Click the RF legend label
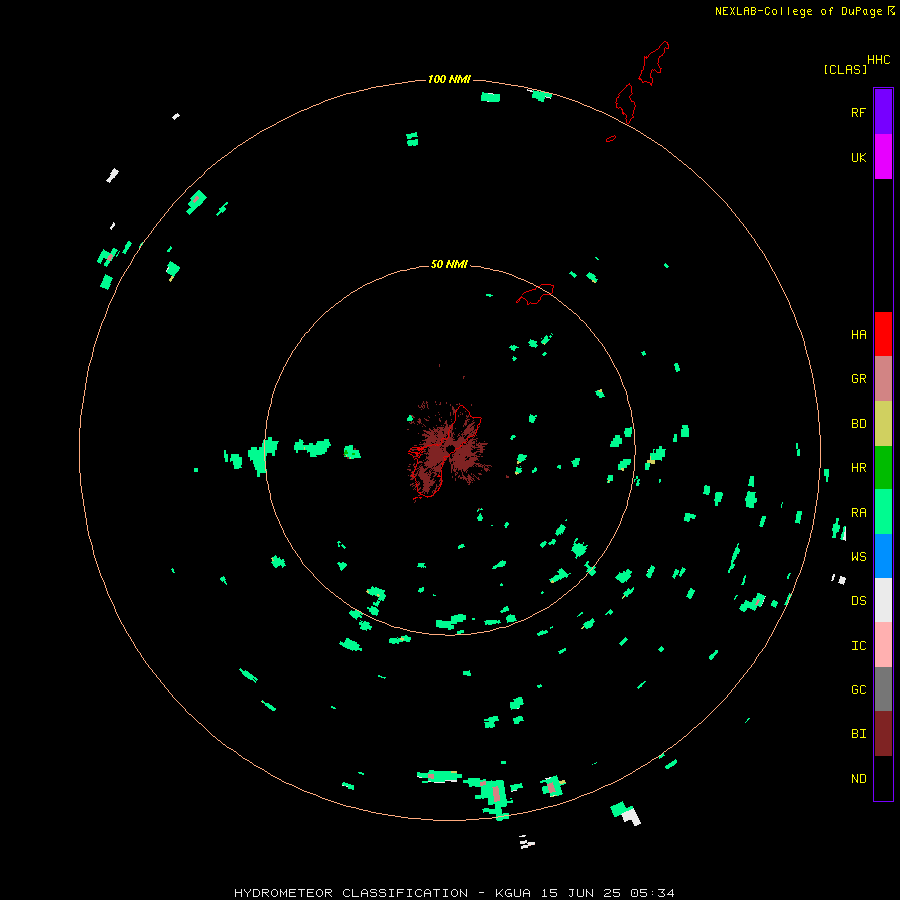900x900 pixels. (x=858, y=112)
